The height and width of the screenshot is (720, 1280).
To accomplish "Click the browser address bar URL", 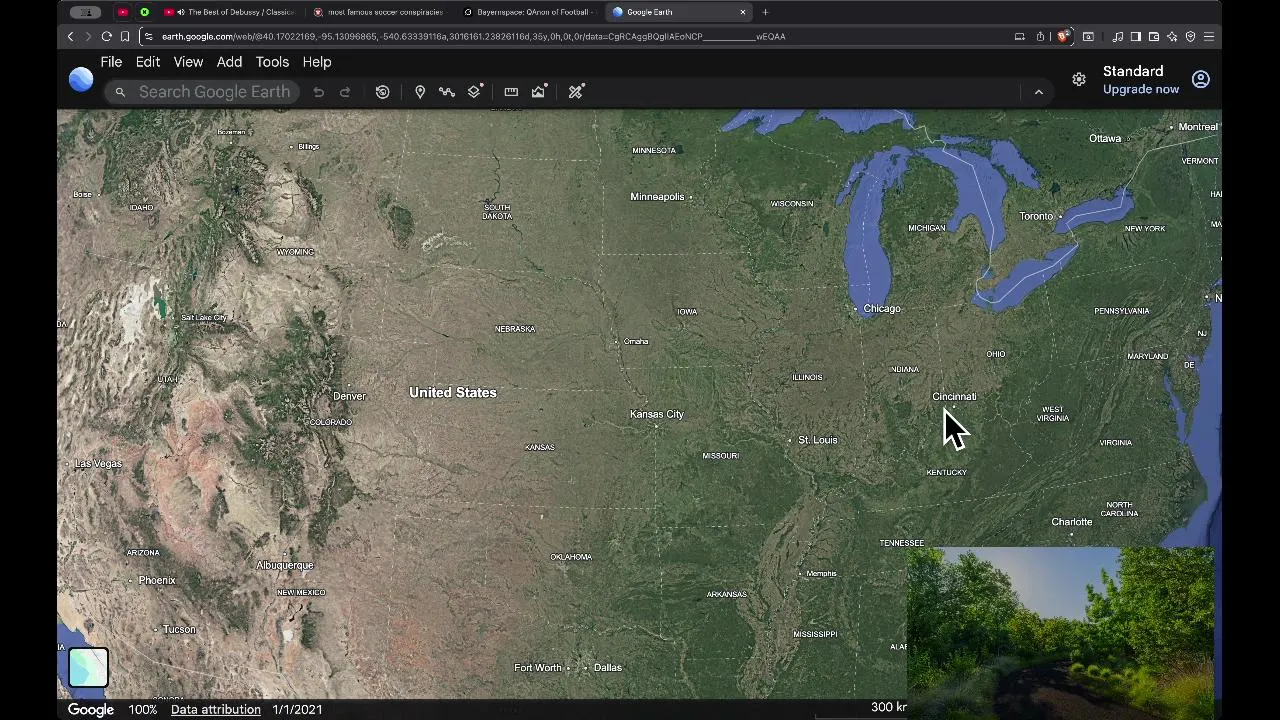I will point(474,37).
